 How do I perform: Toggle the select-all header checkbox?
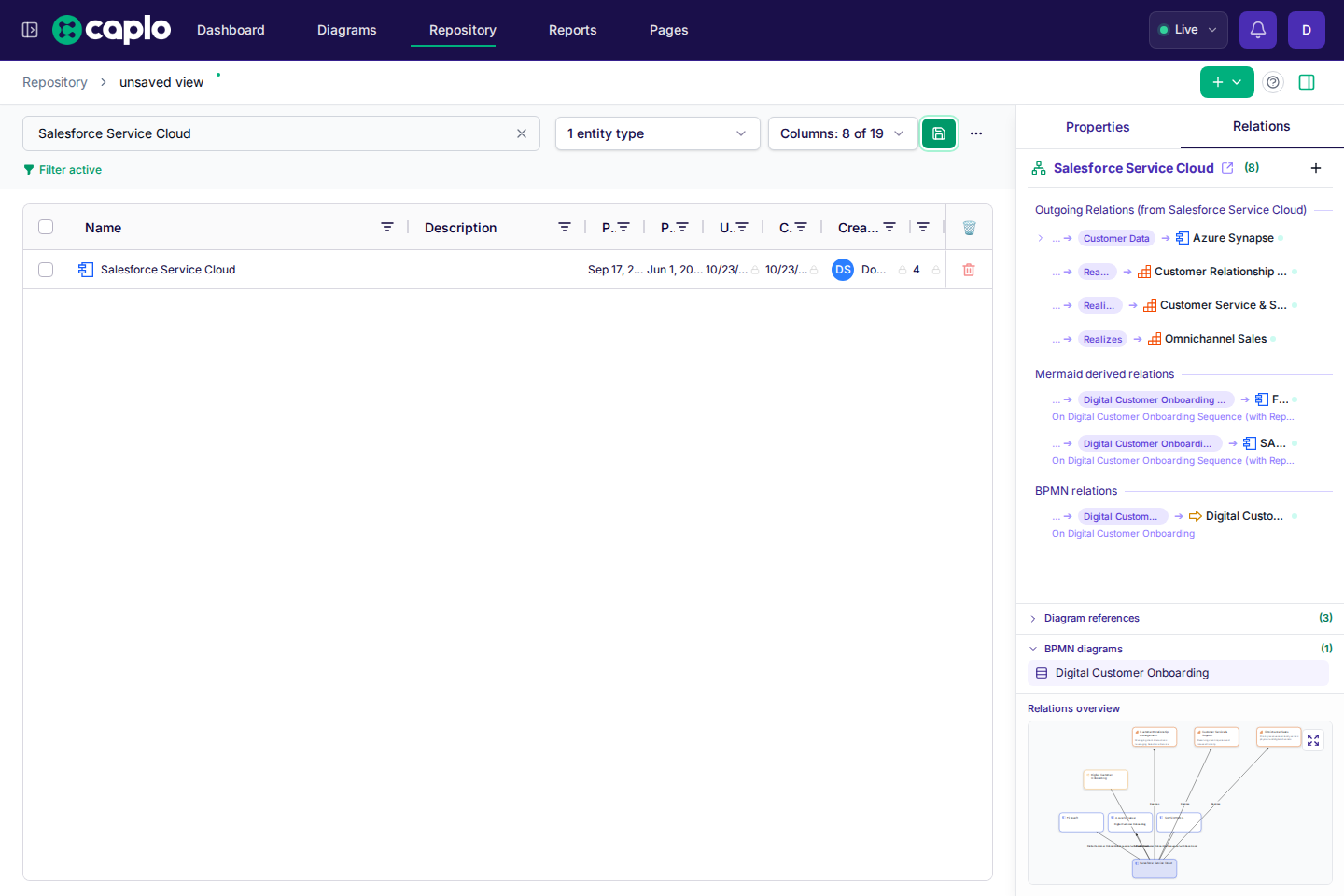coord(46,227)
